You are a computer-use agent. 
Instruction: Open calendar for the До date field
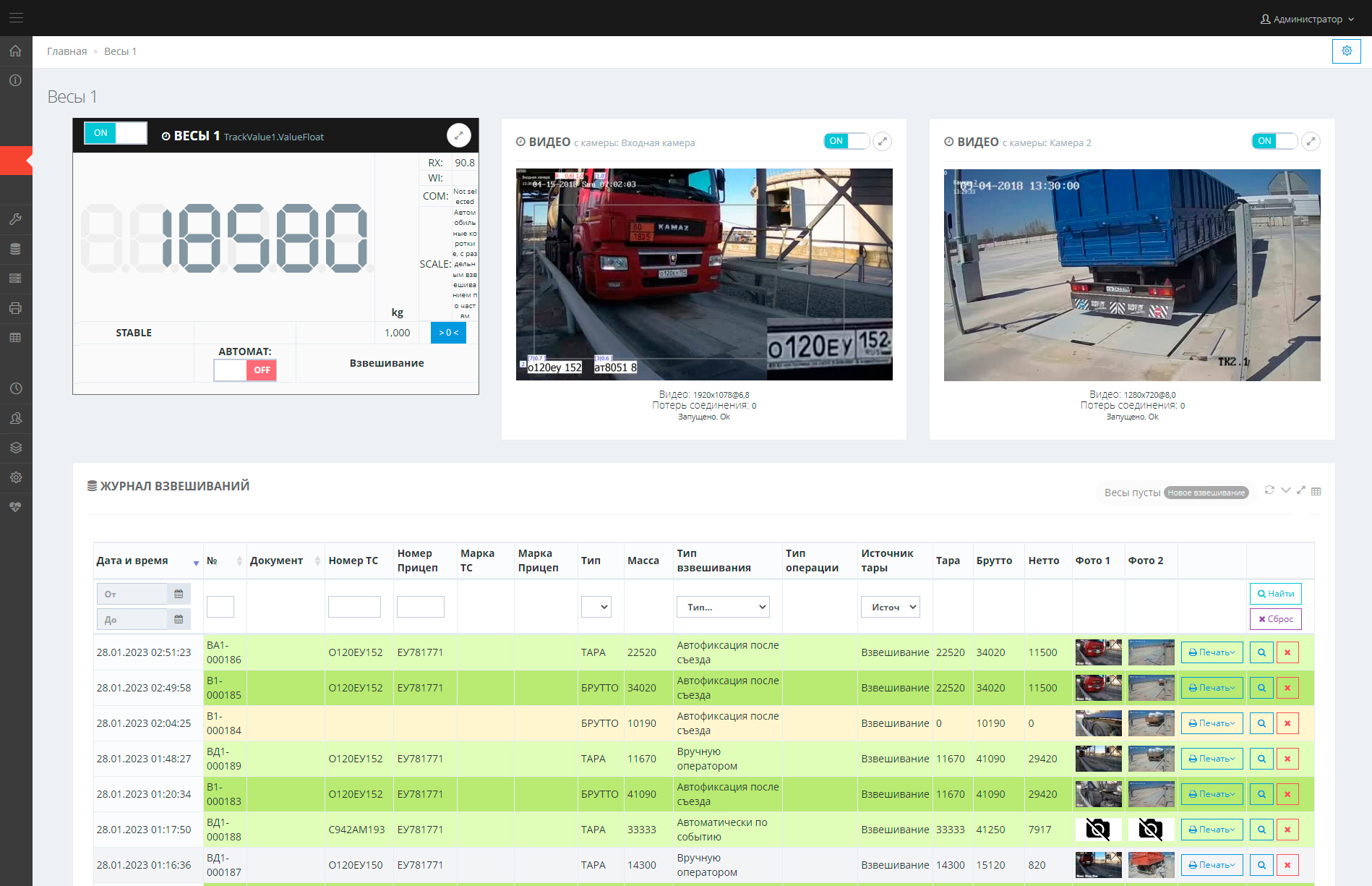click(179, 619)
